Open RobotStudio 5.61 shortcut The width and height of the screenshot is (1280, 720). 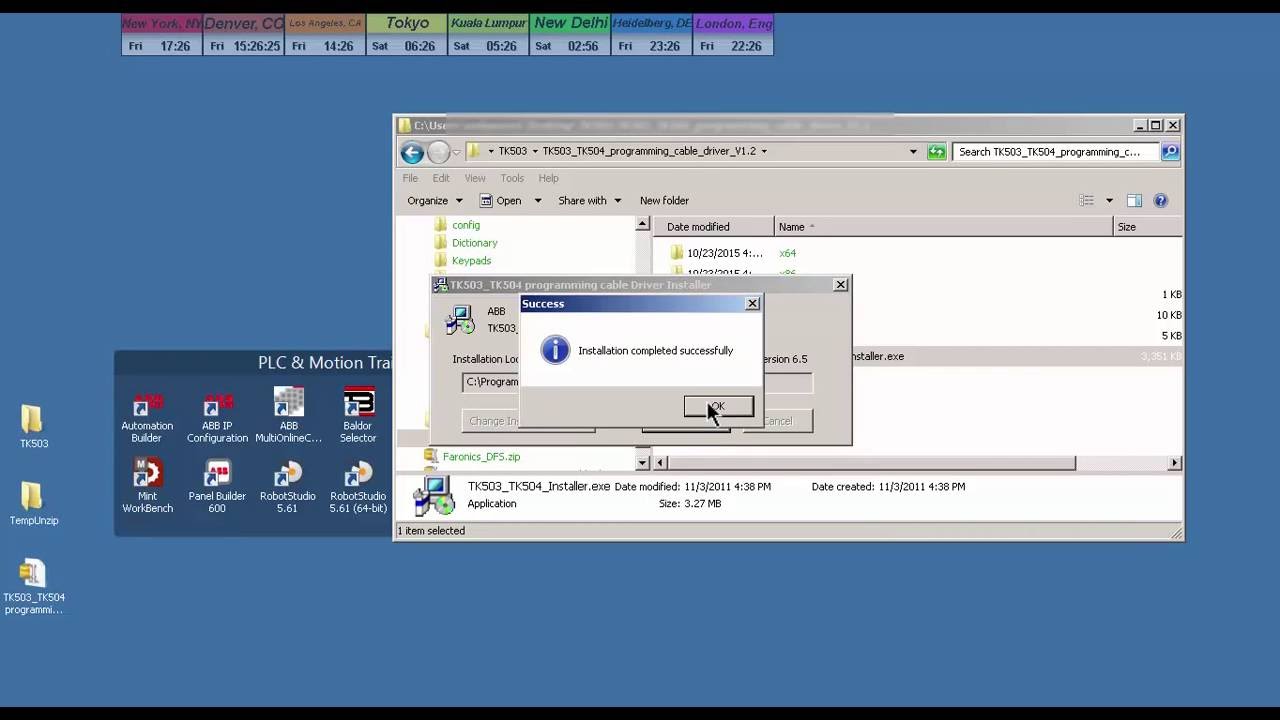pyautogui.click(x=288, y=487)
